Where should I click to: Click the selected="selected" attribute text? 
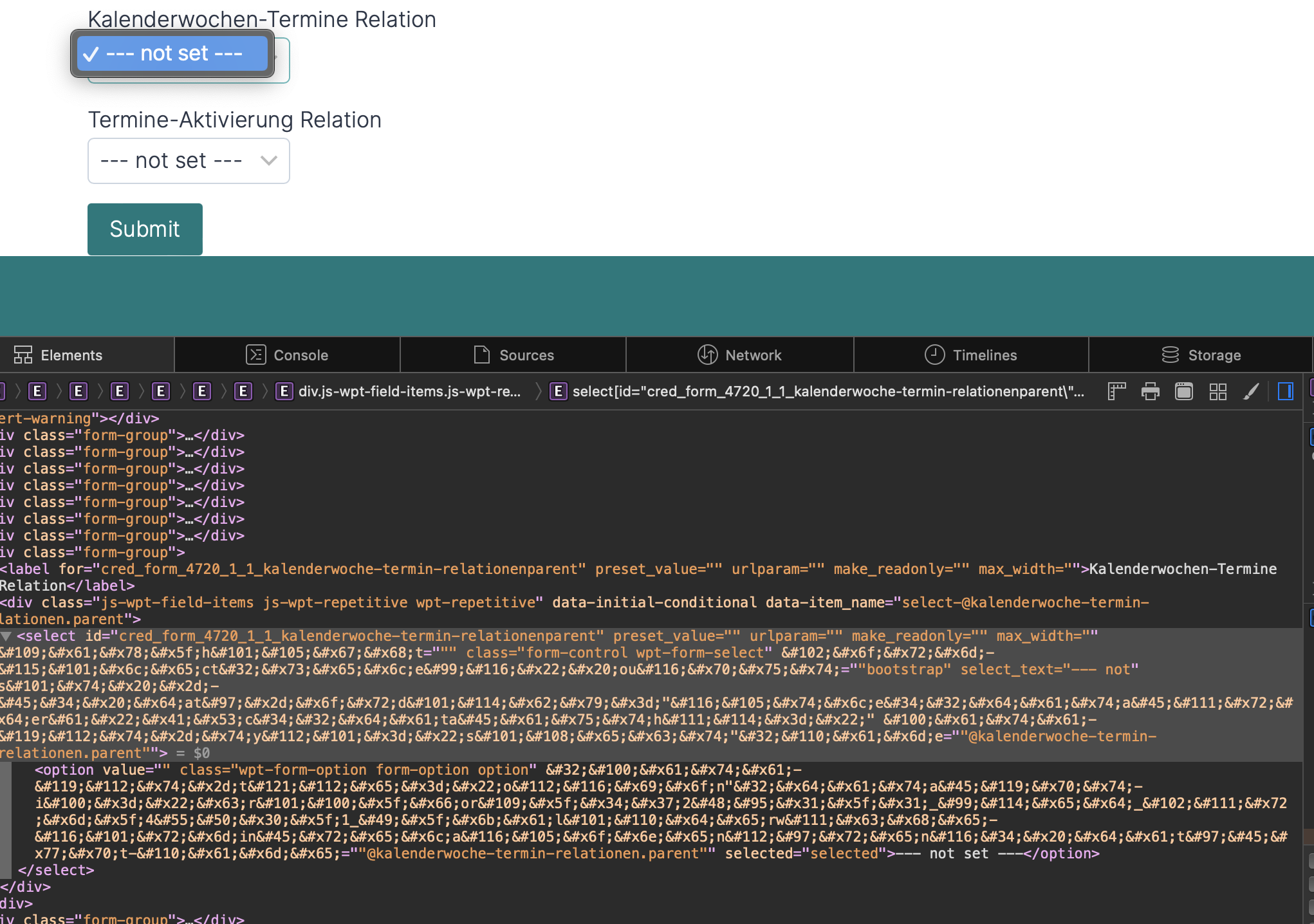point(805,853)
